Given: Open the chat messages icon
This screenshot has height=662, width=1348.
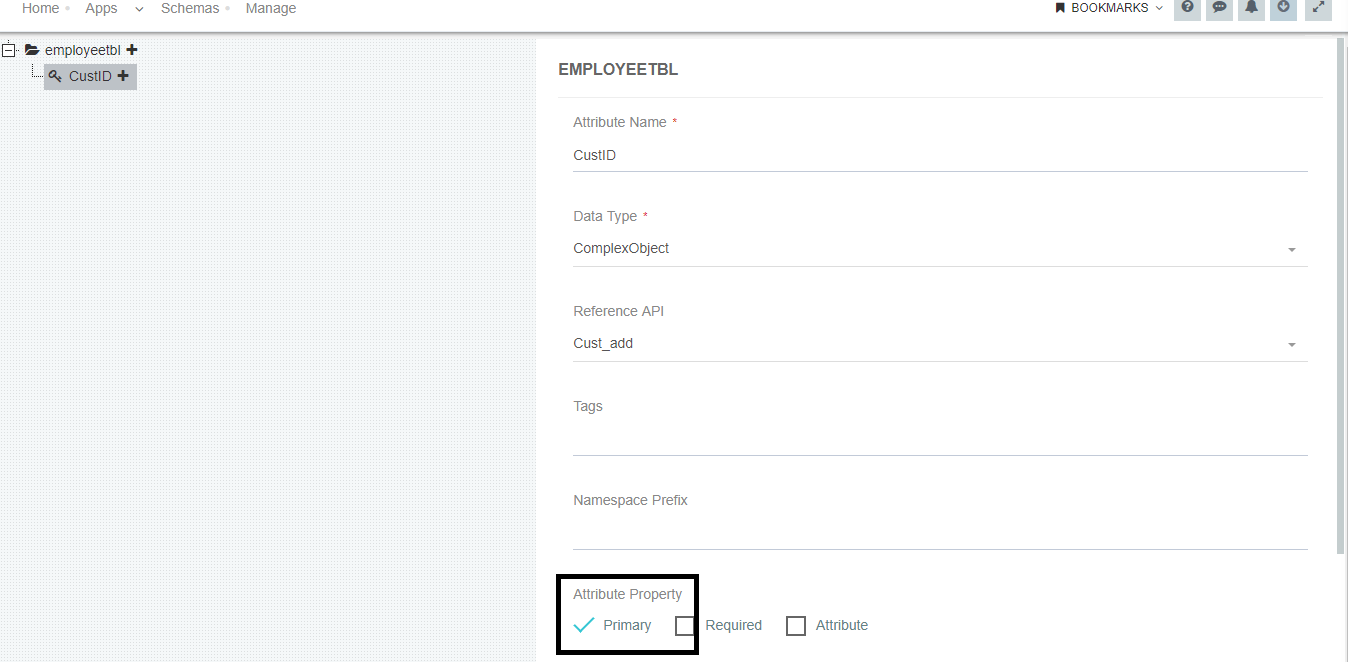Looking at the screenshot, I should pos(1219,8).
